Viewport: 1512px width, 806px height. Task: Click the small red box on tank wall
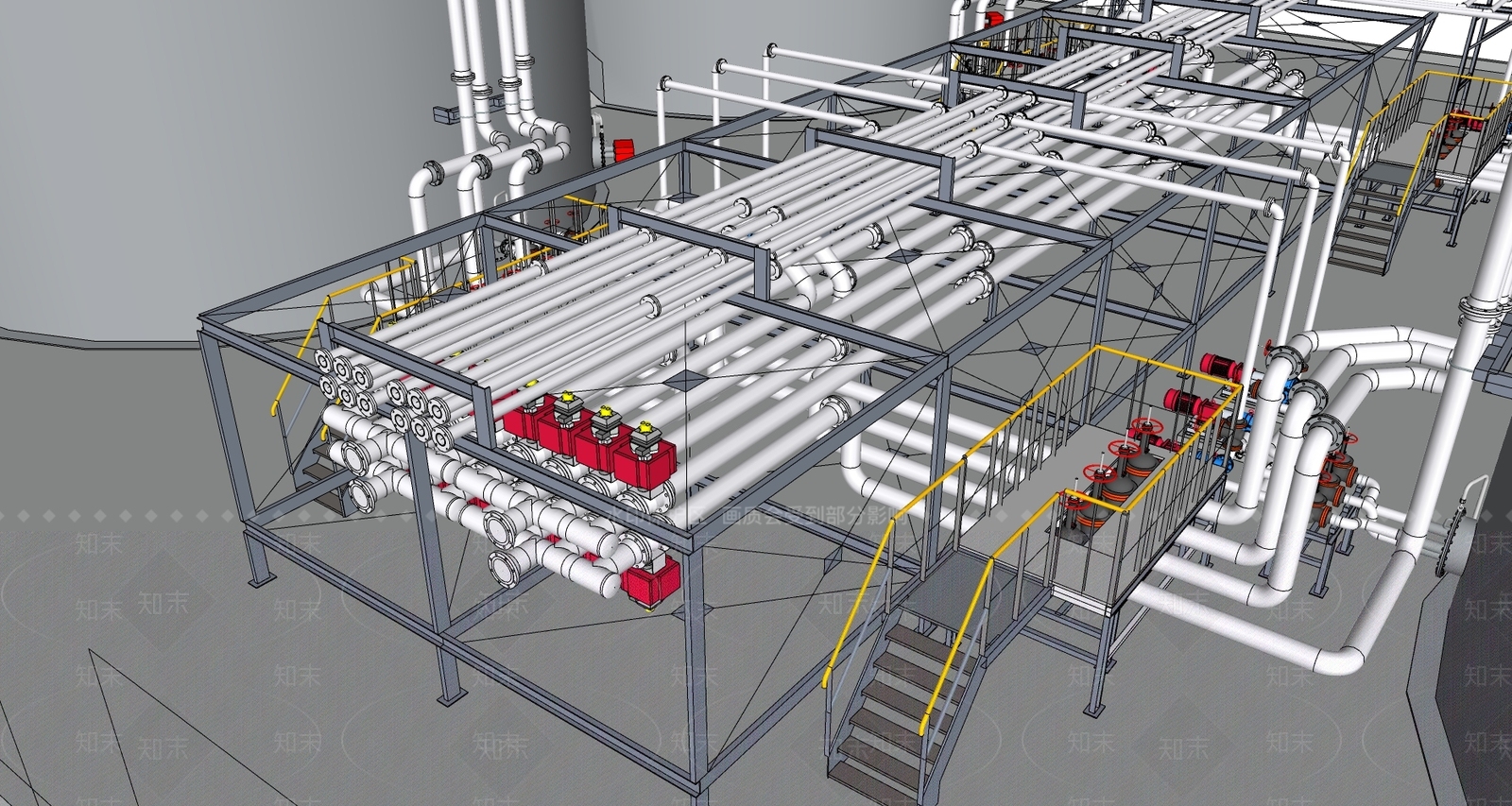coord(624,148)
